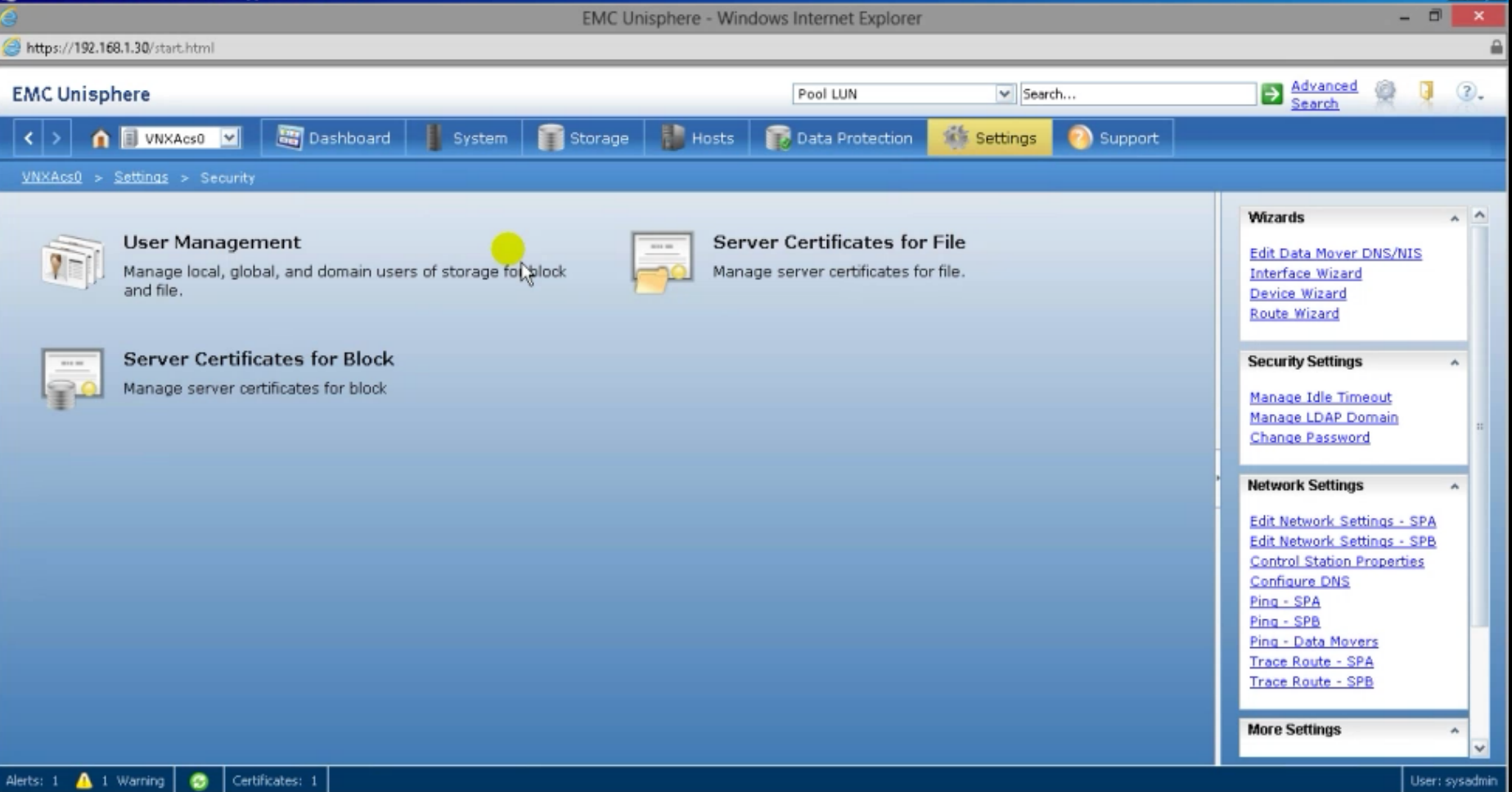
Task: Open User Management icon
Action: pos(73,262)
